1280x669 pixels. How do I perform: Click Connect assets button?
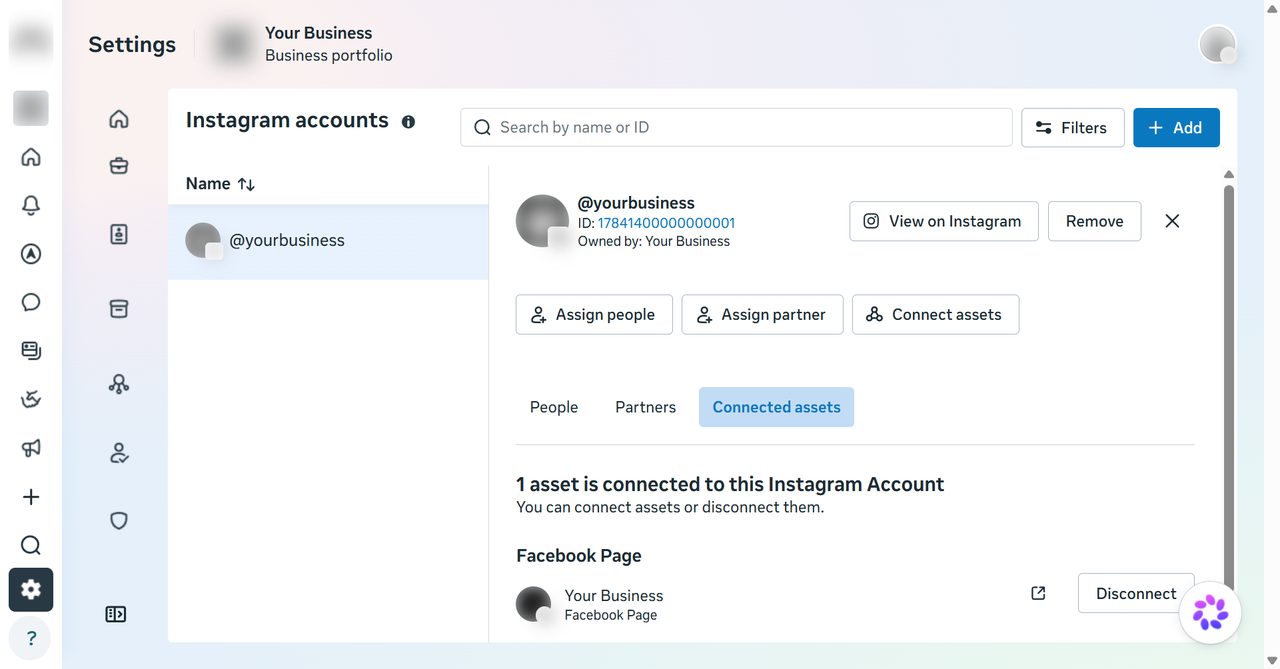[935, 314]
